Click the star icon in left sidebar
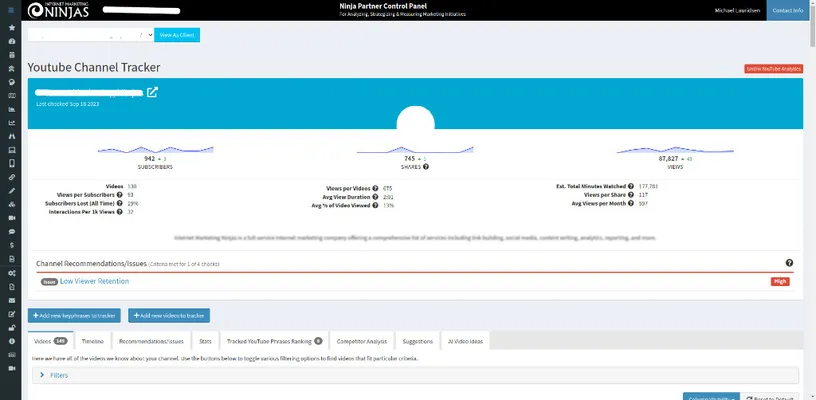This screenshot has height=400, width=816. click(x=11, y=28)
